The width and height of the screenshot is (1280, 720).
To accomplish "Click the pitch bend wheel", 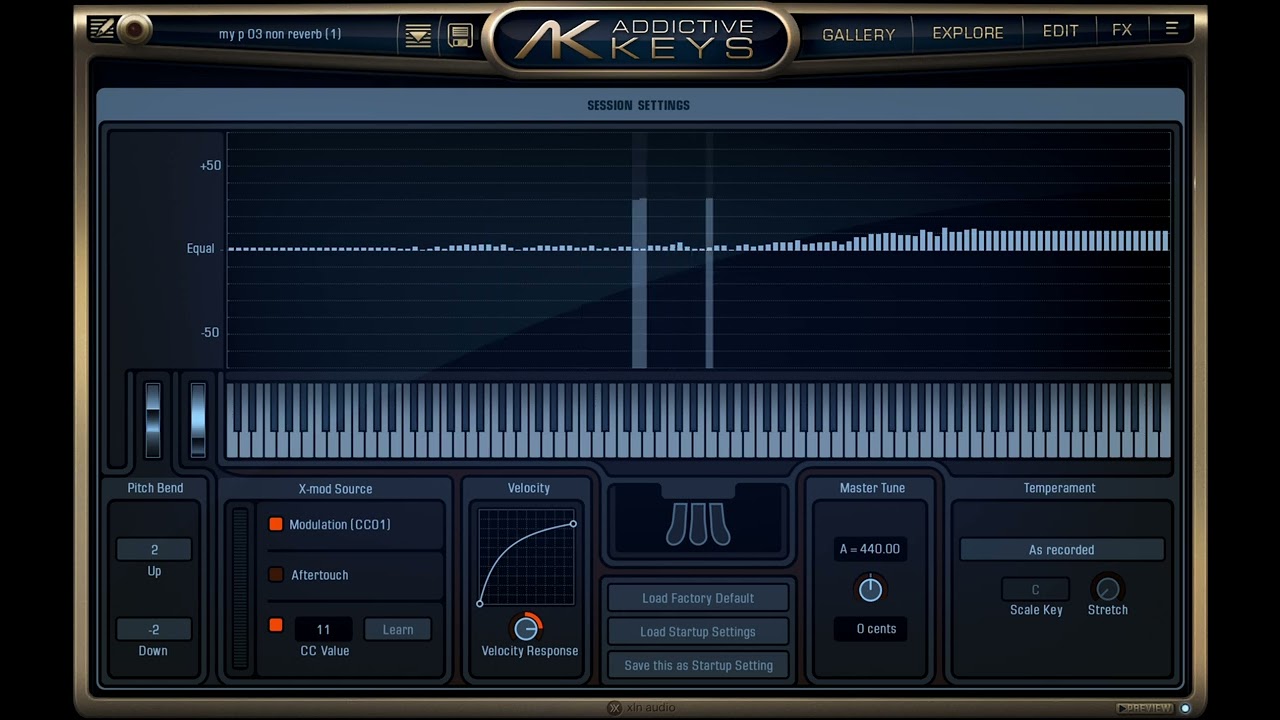I will 153,420.
